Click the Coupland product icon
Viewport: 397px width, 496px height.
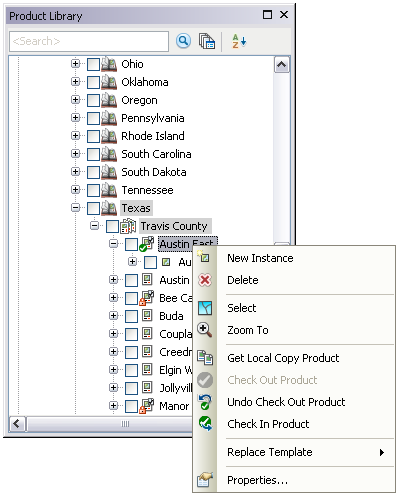[x=147, y=334]
